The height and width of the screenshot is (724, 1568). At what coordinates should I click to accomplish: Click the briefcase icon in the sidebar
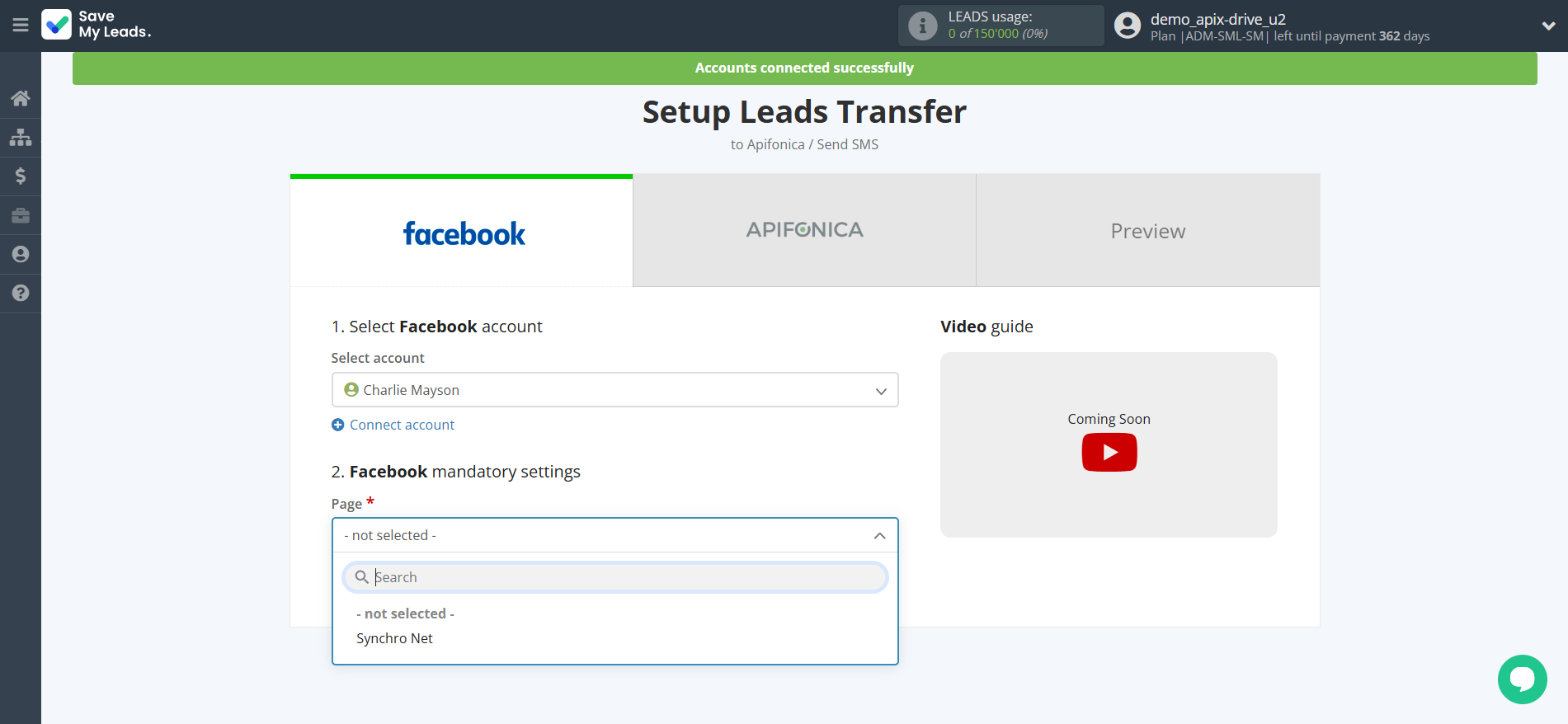click(x=21, y=215)
